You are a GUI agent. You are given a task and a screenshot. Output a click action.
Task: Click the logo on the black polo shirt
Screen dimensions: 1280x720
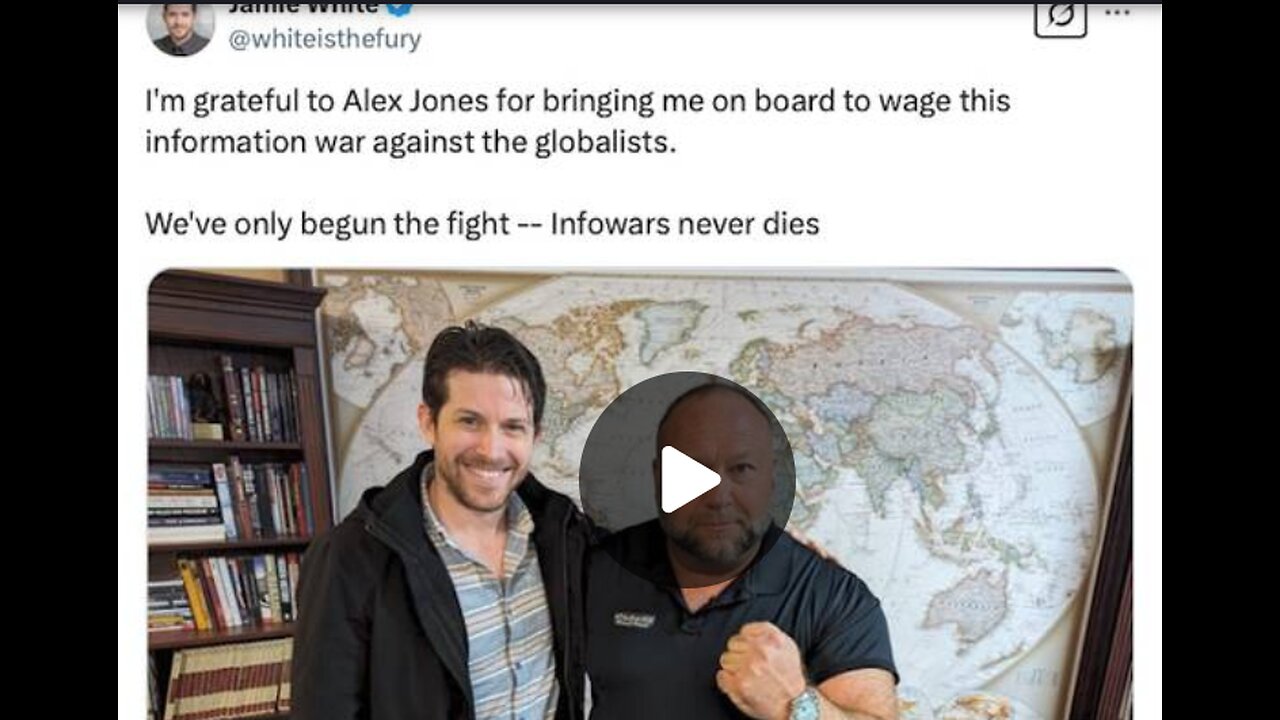click(x=634, y=620)
